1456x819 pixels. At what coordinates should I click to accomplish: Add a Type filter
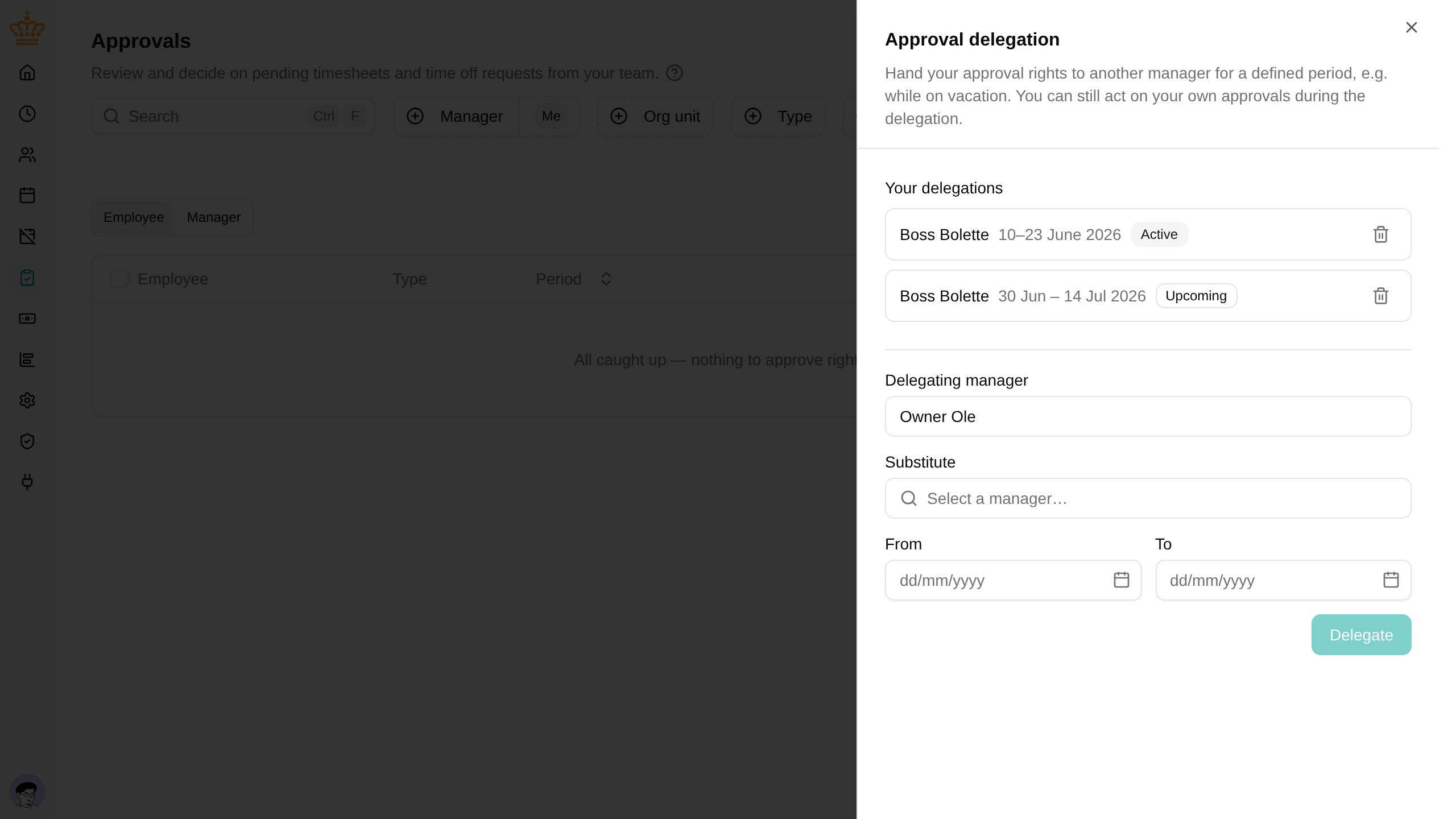778,116
